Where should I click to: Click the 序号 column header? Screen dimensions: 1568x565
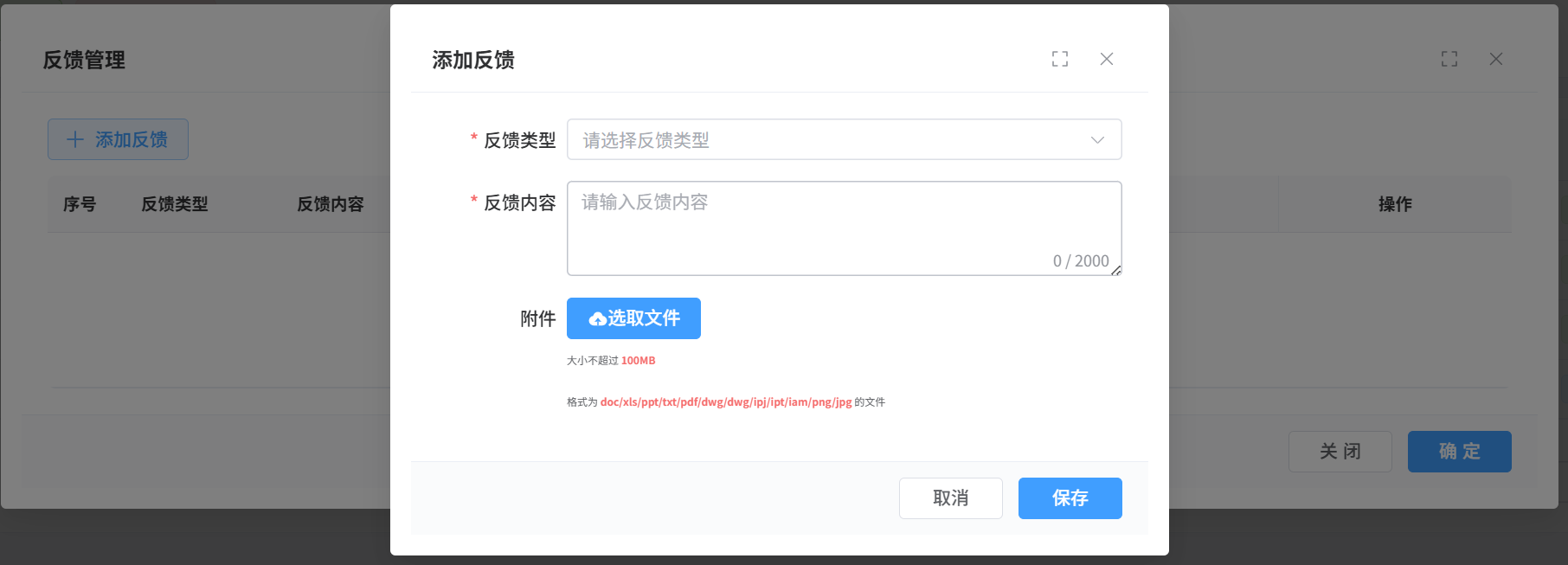[x=80, y=204]
